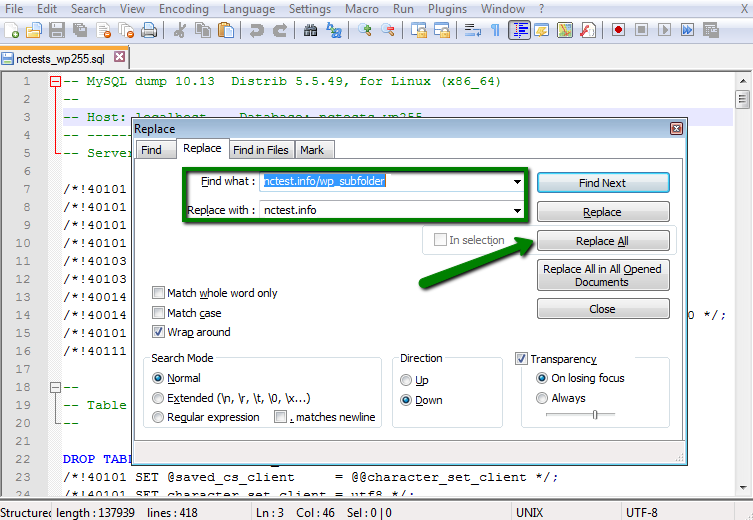The width and height of the screenshot is (753, 520).
Task: Switch to the Find in Files tab
Action: (x=260, y=150)
